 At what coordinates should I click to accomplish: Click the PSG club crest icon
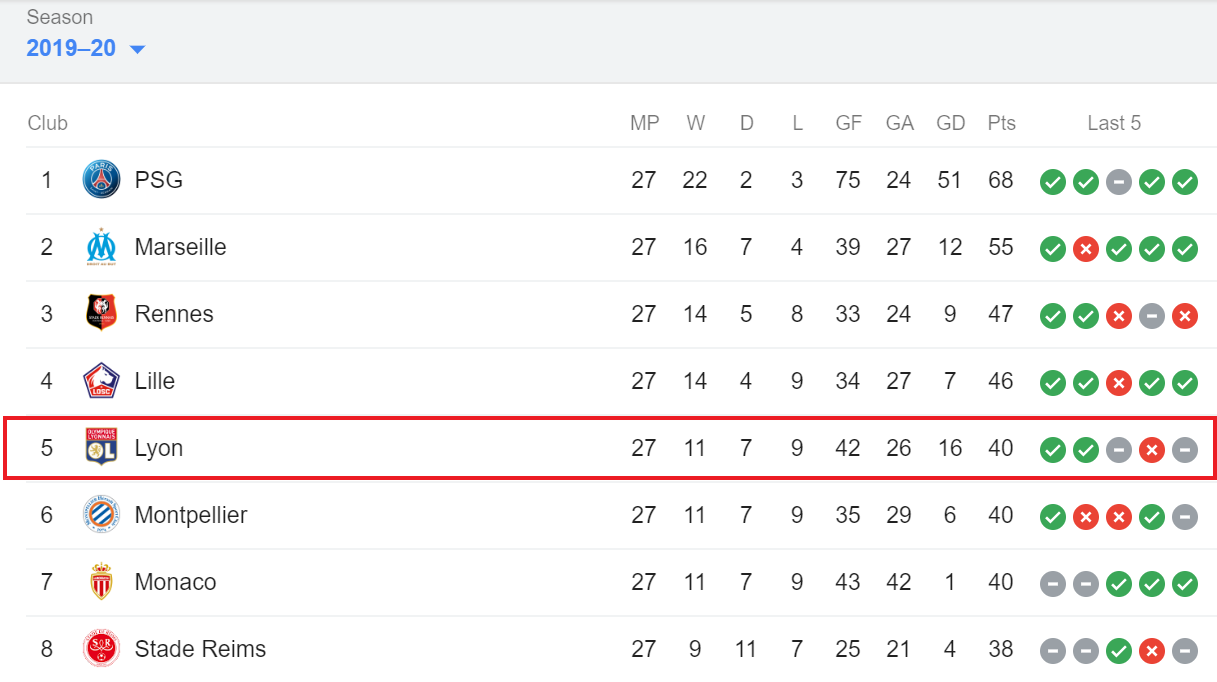[101, 180]
